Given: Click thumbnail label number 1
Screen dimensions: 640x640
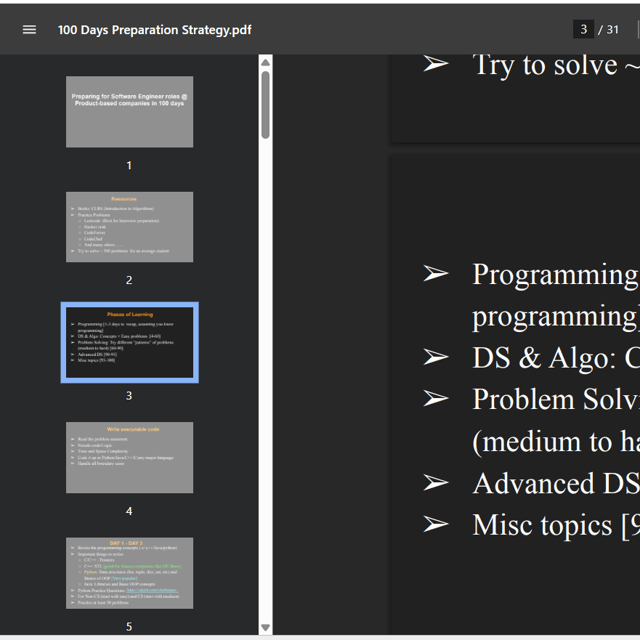Looking at the screenshot, I should pyautogui.click(x=129, y=165).
